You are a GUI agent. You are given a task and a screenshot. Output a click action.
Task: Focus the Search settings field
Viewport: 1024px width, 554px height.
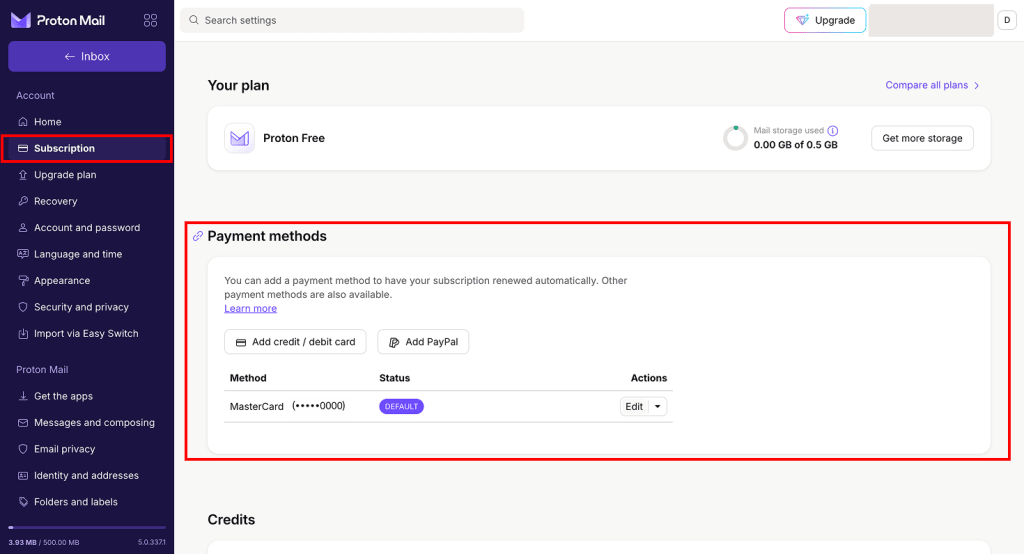(x=360, y=20)
